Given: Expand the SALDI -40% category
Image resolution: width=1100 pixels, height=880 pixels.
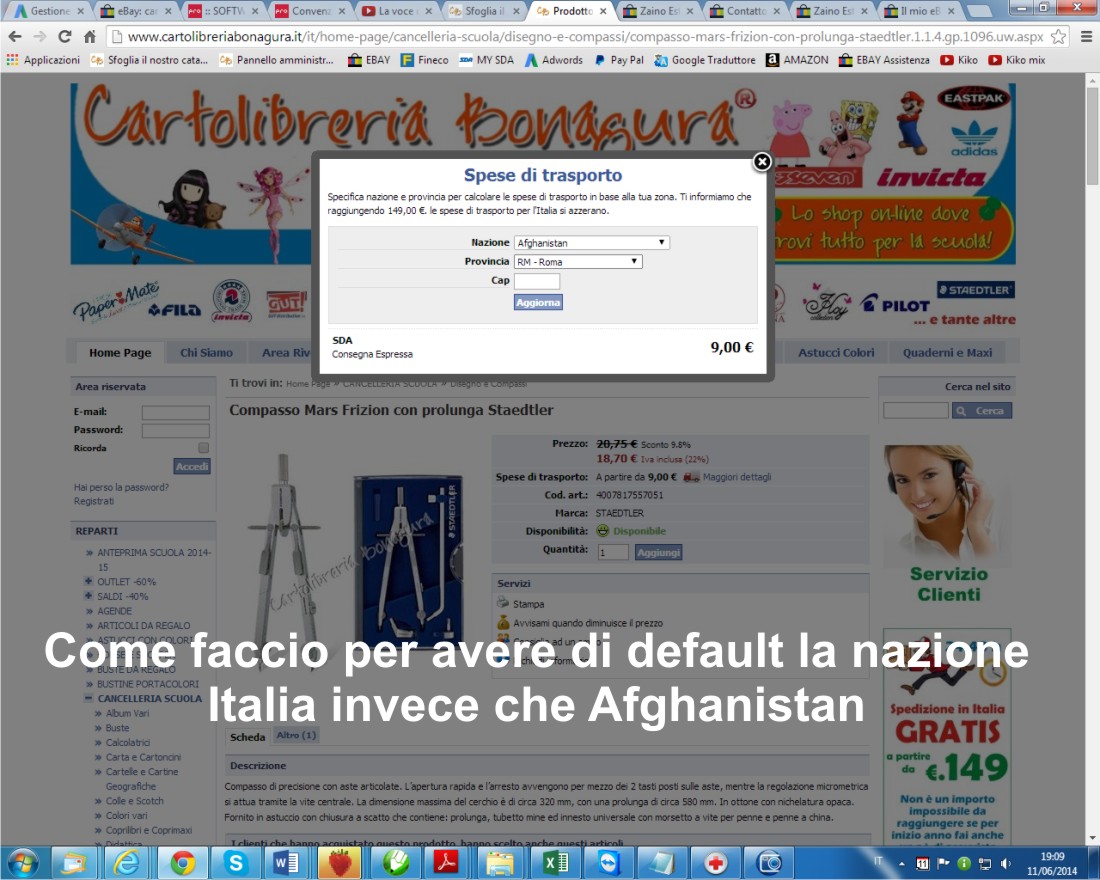Looking at the screenshot, I should coord(88,596).
